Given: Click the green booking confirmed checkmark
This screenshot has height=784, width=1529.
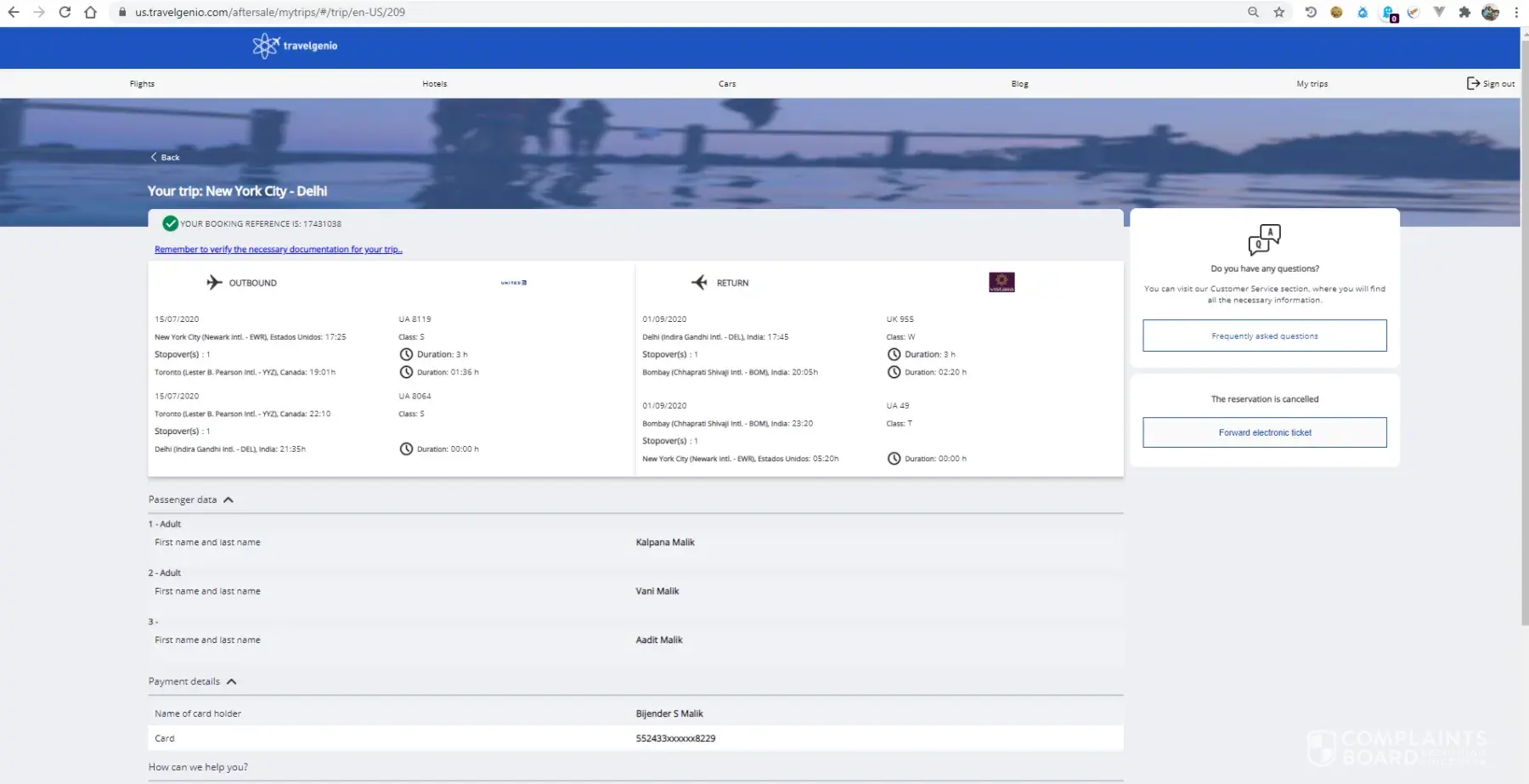Looking at the screenshot, I should [x=170, y=223].
